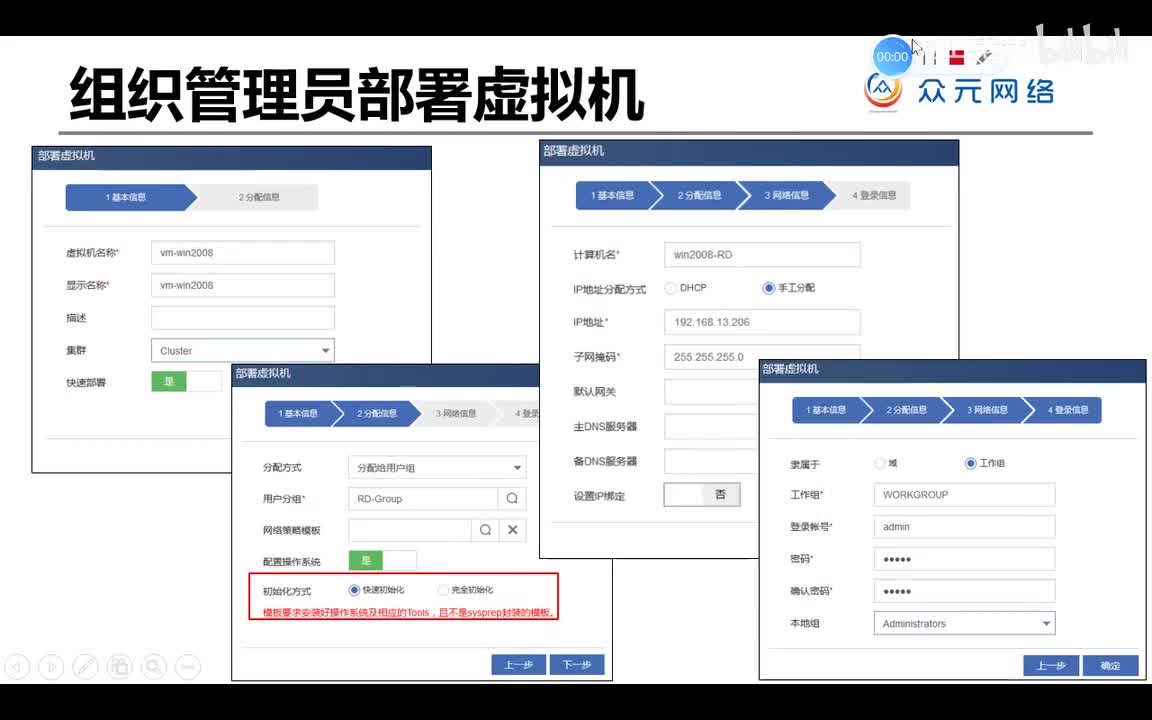Click the 确认密码 password field
The image size is (1152, 720).
tap(965, 591)
